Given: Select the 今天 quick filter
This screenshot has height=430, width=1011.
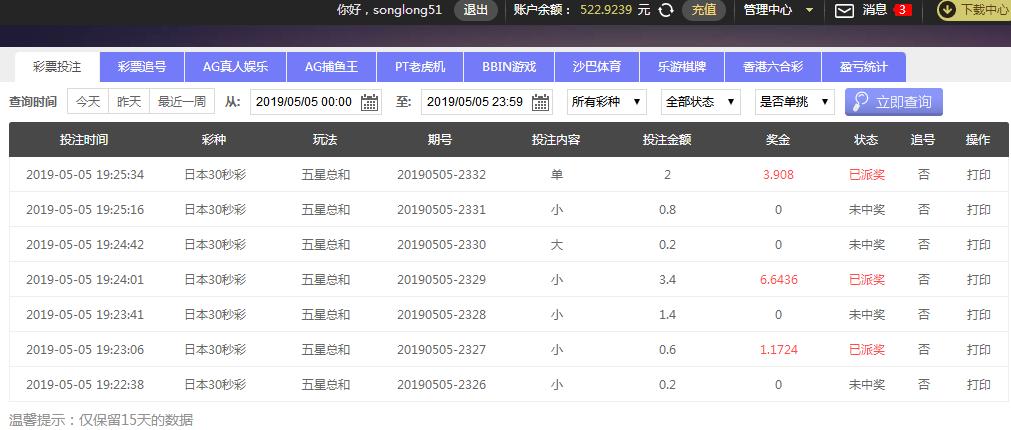Looking at the screenshot, I should 88,102.
